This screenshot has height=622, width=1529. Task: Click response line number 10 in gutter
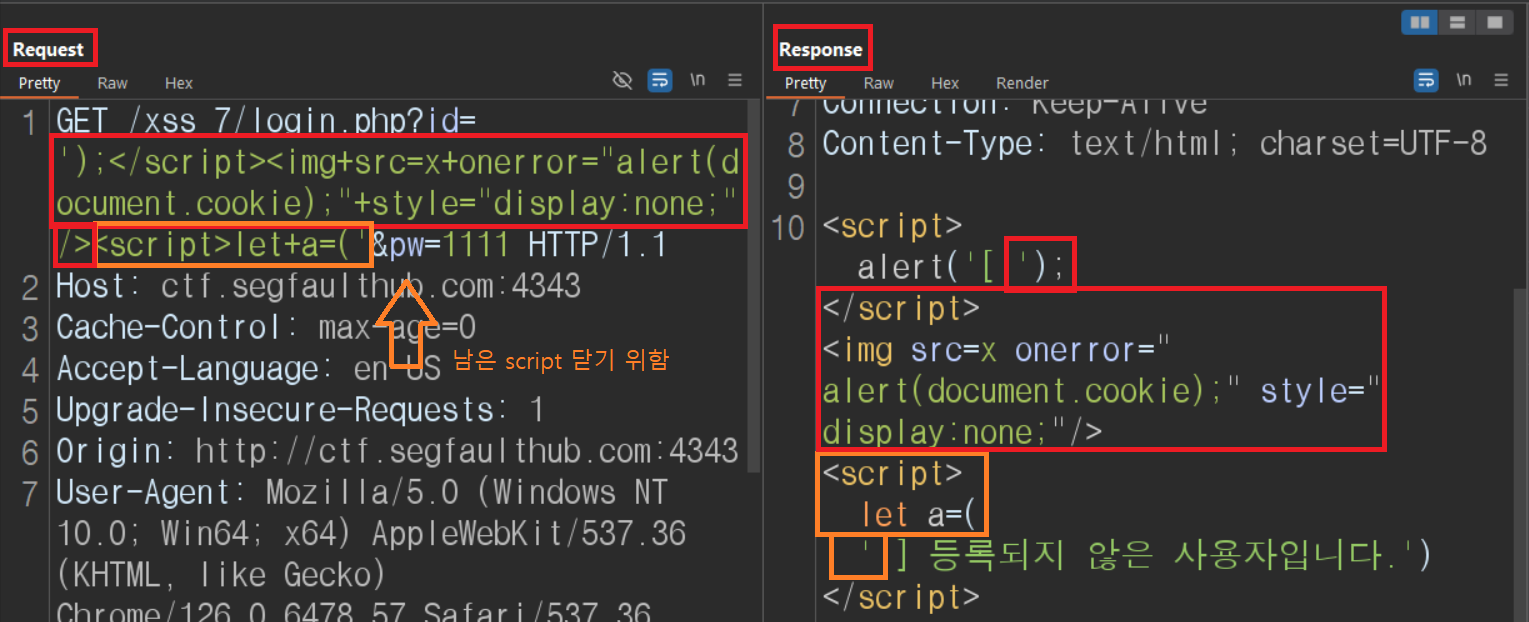coord(789,228)
